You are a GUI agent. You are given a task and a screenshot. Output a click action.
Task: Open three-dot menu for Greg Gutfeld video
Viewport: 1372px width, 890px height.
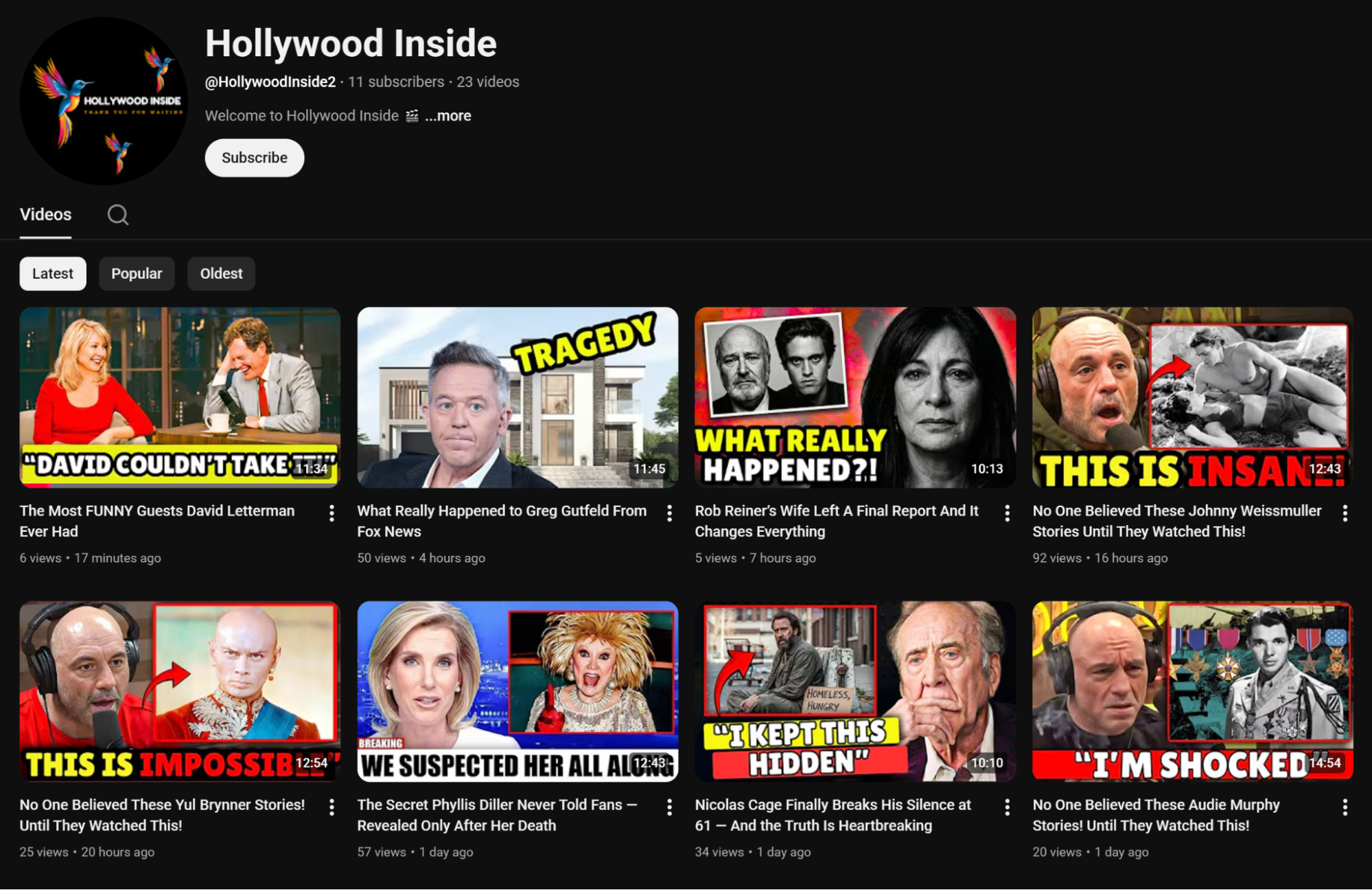(x=669, y=513)
